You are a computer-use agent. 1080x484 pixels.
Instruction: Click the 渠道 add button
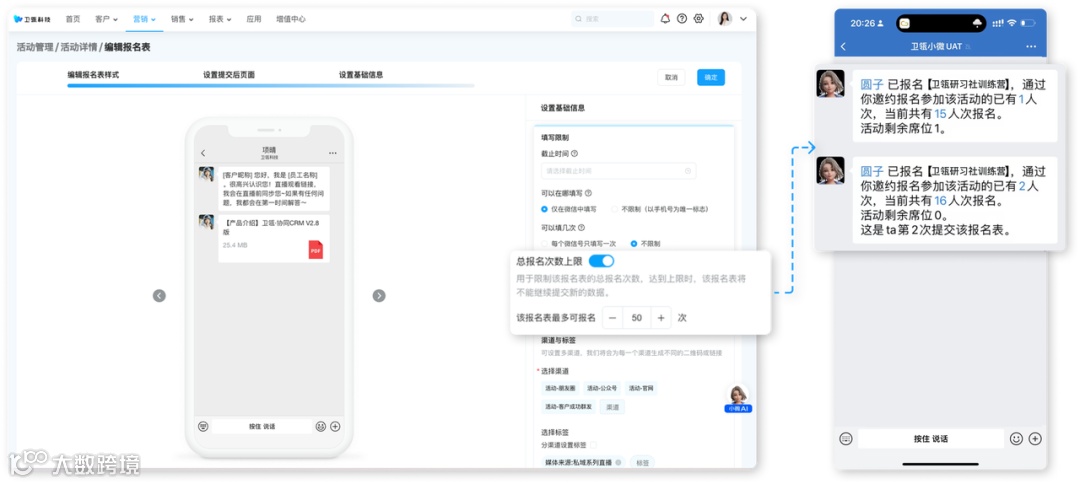(x=612, y=407)
